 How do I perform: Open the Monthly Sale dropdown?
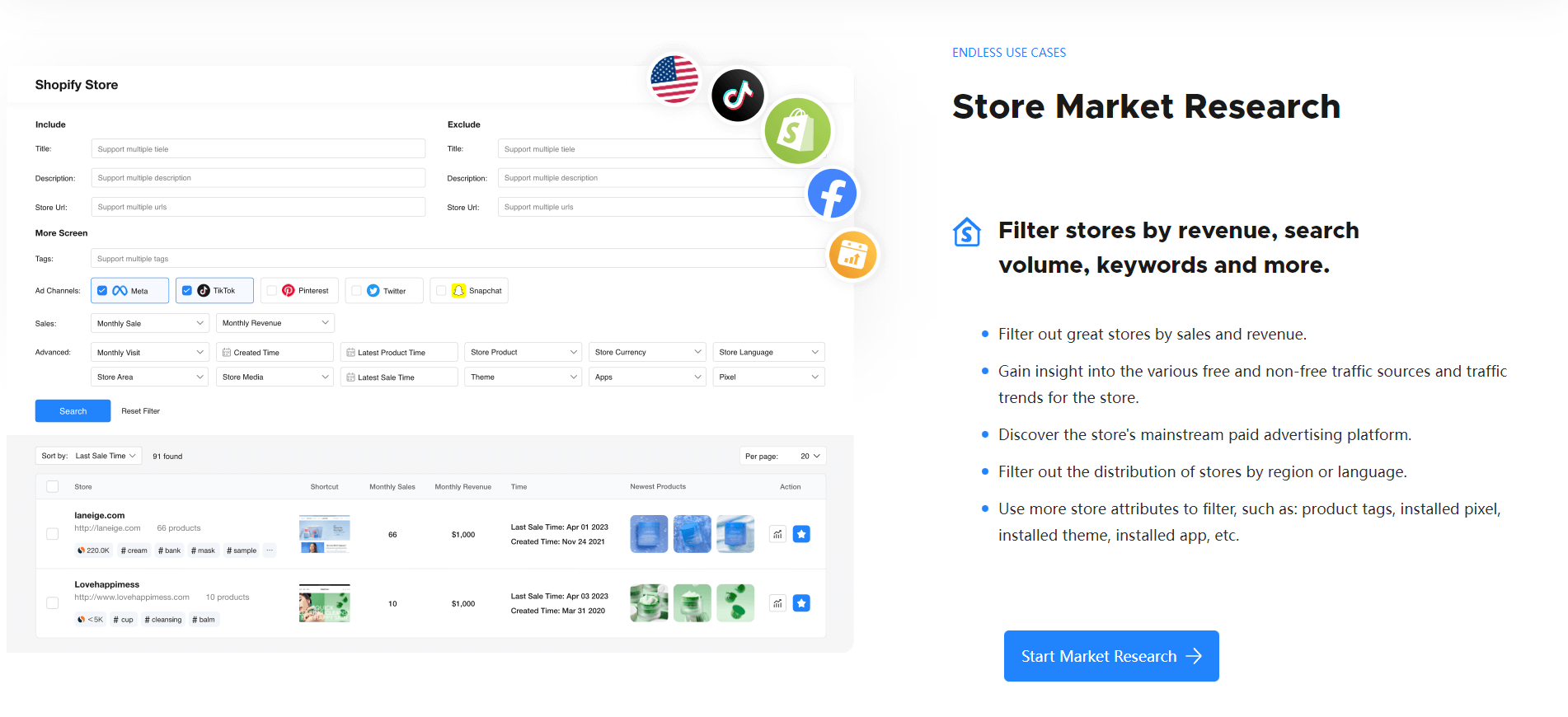point(150,323)
